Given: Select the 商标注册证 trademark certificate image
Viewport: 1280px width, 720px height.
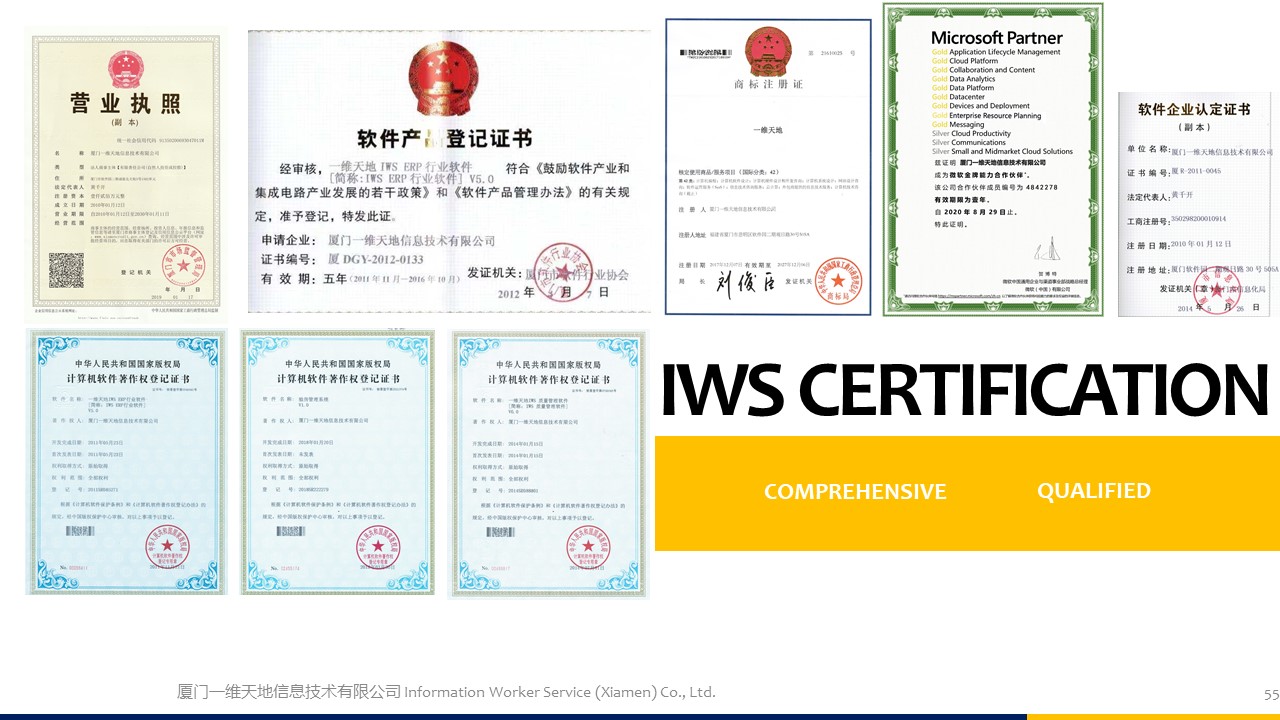Looking at the screenshot, I should click(768, 166).
